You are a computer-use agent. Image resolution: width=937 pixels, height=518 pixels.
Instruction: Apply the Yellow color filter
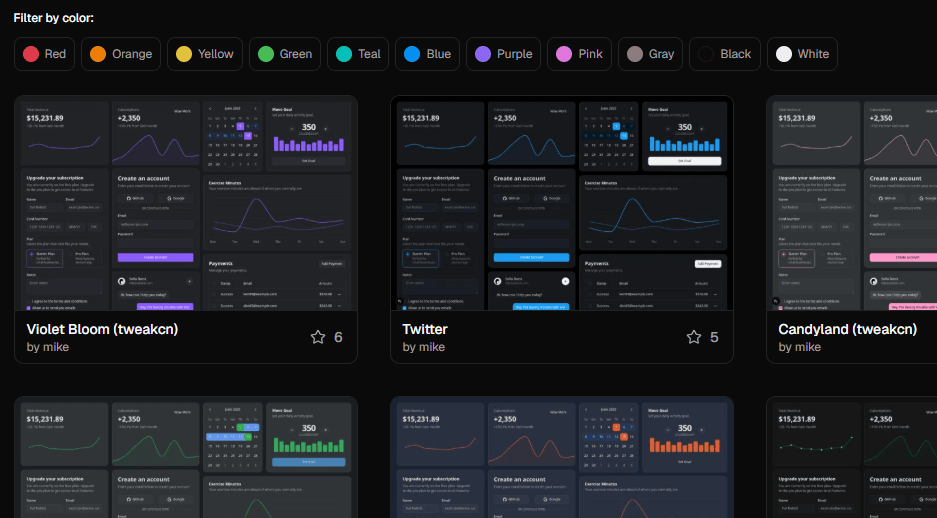point(204,54)
